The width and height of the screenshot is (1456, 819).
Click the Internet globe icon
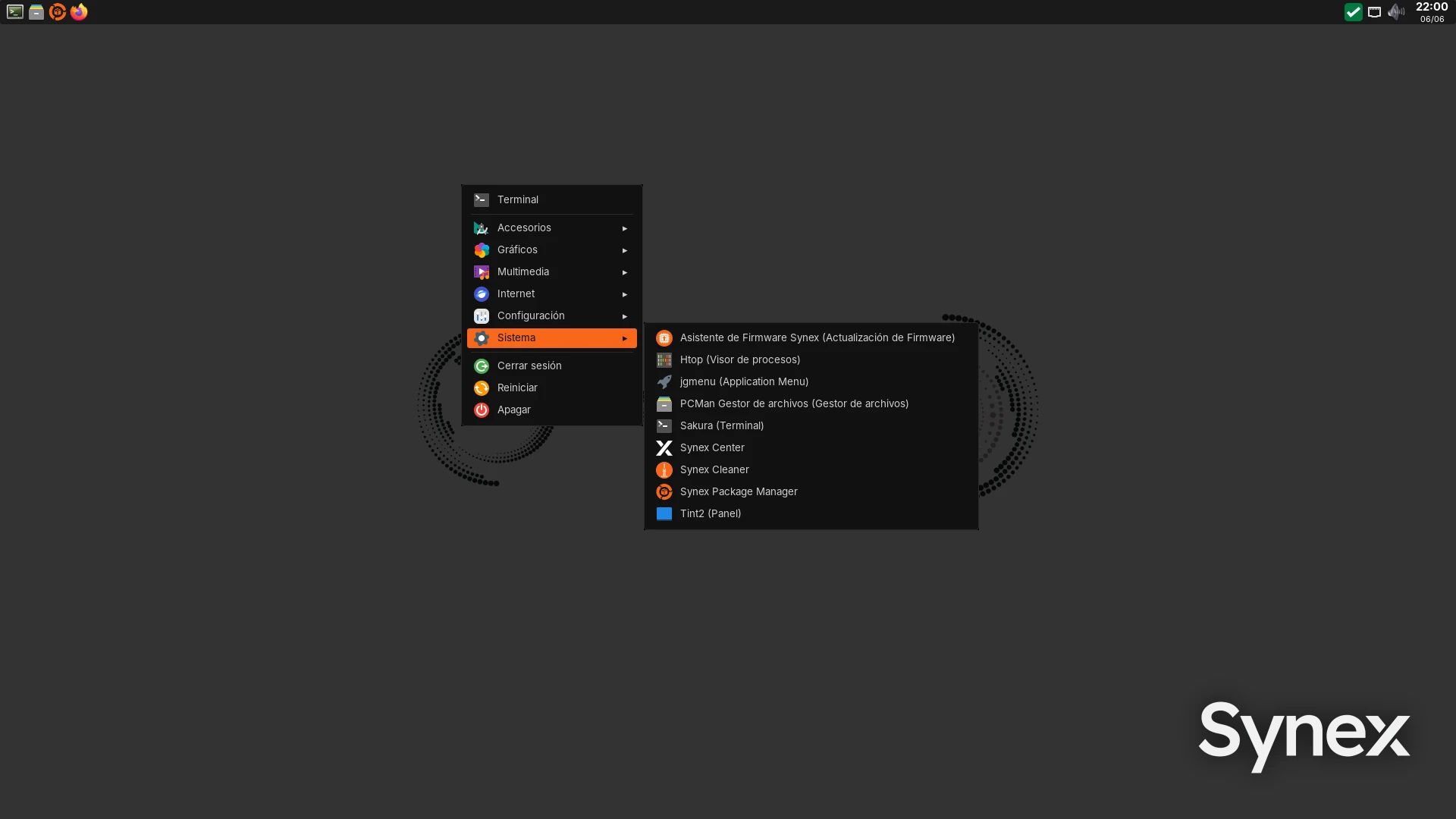pos(482,294)
